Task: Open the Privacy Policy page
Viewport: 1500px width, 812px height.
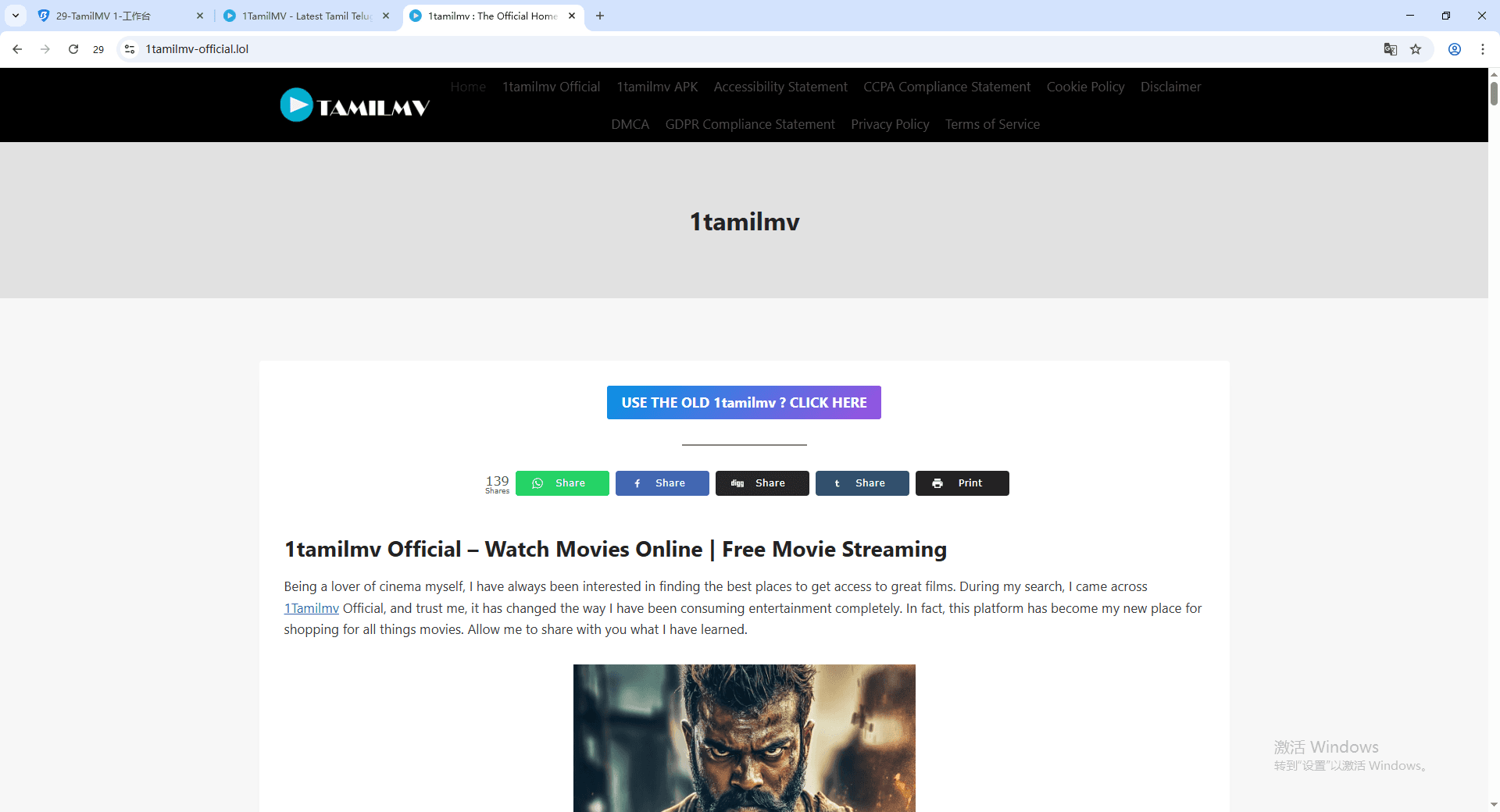Action: (x=890, y=123)
